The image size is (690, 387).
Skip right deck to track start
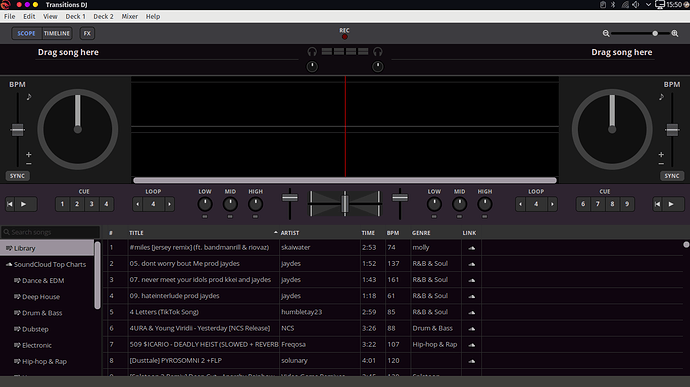(x=657, y=204)
